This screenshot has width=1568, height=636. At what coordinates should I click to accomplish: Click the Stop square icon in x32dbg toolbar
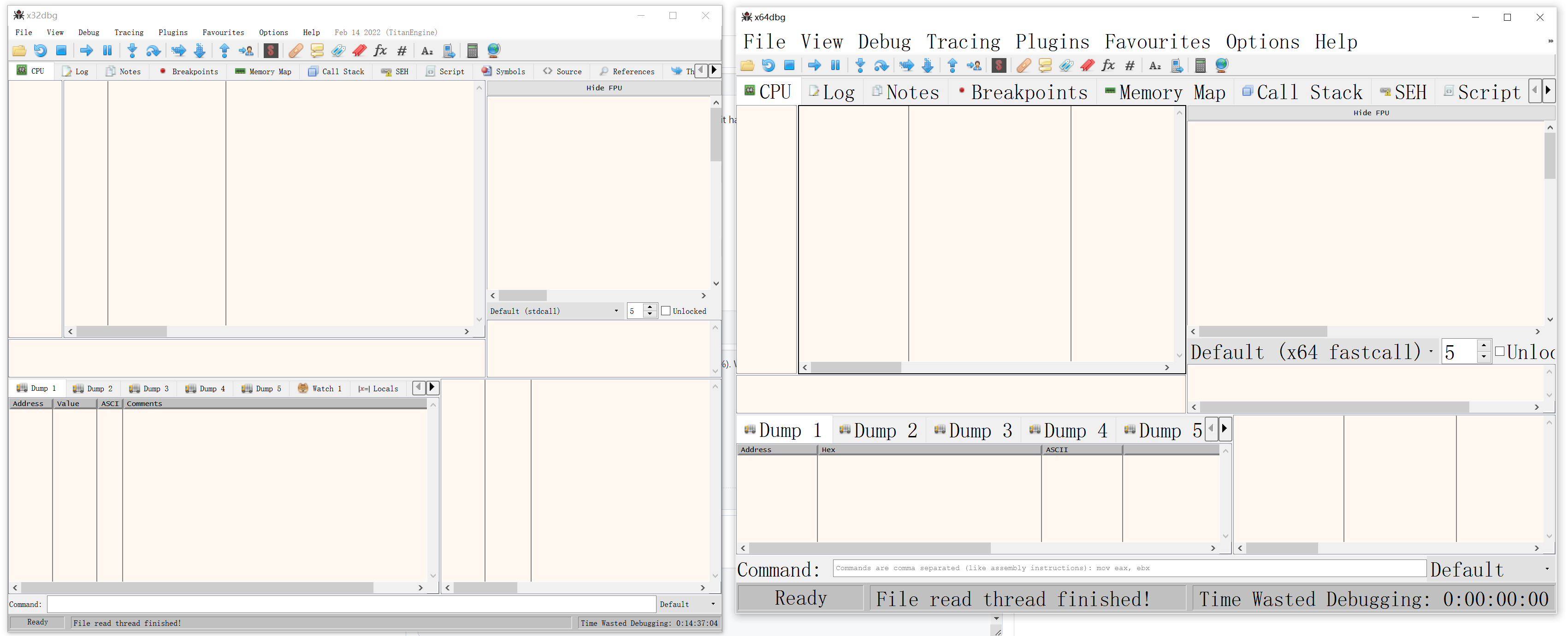click(61, 51)
